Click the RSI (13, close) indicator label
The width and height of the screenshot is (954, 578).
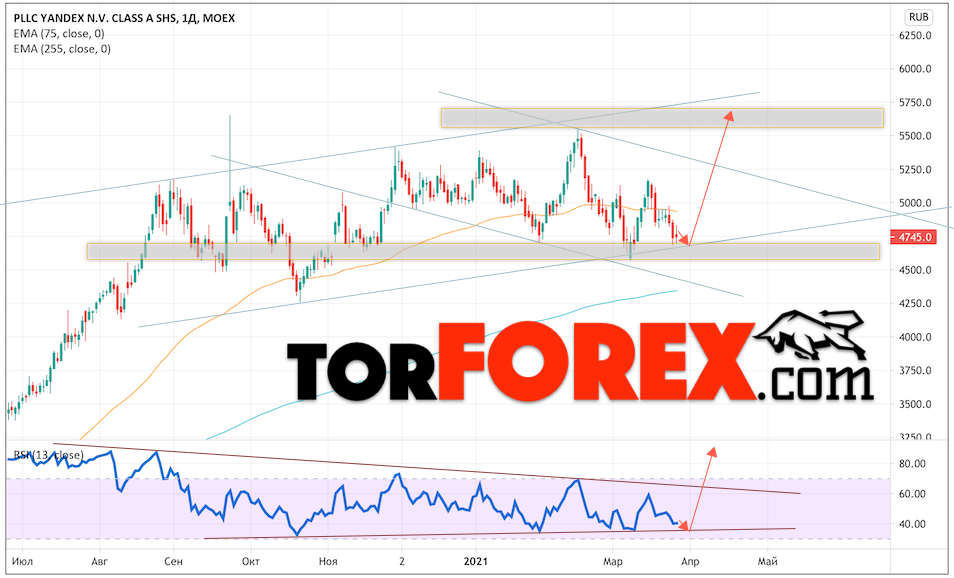pos(49,455)
